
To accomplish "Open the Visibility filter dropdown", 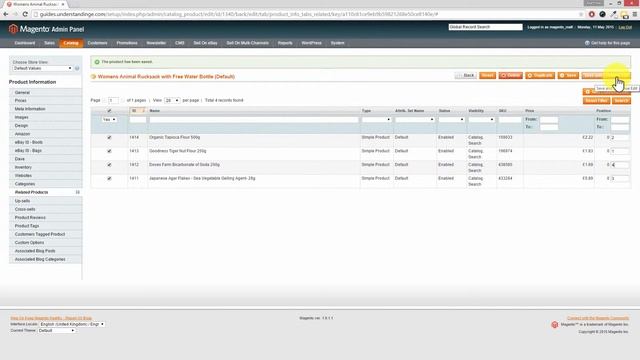I will pos(481,120).
